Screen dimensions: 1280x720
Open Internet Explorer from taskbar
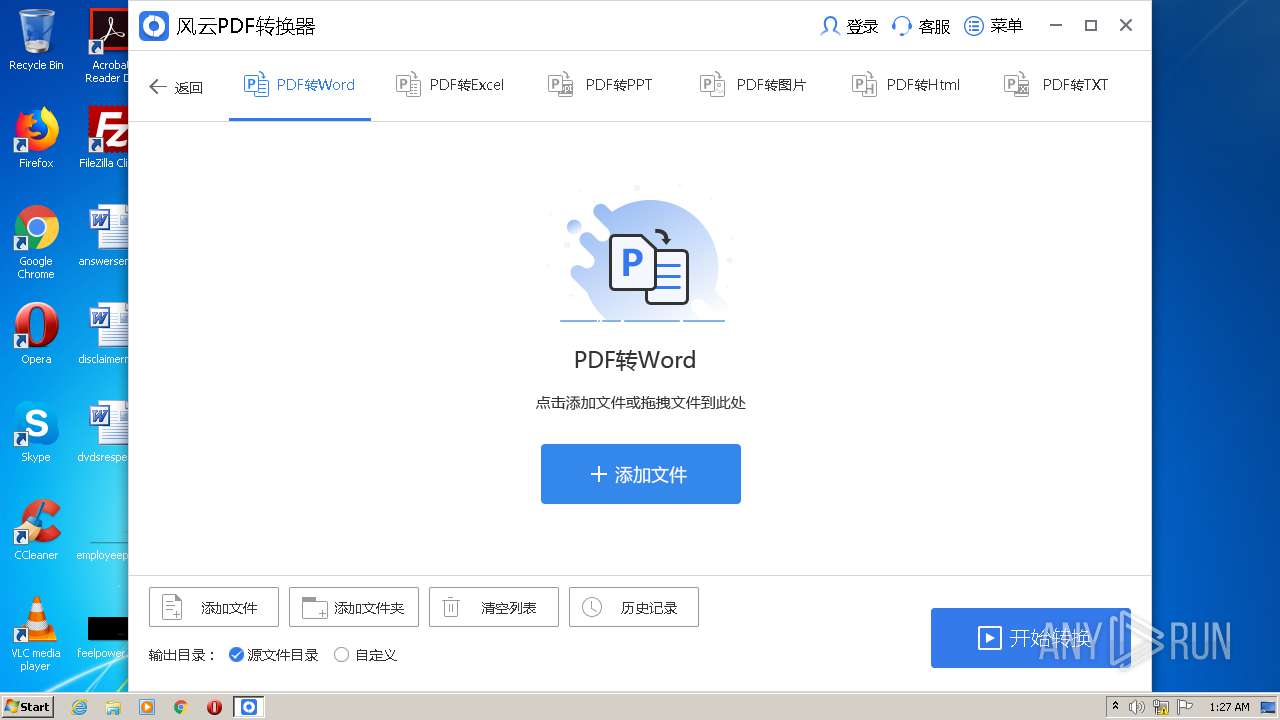pos(80,707)
